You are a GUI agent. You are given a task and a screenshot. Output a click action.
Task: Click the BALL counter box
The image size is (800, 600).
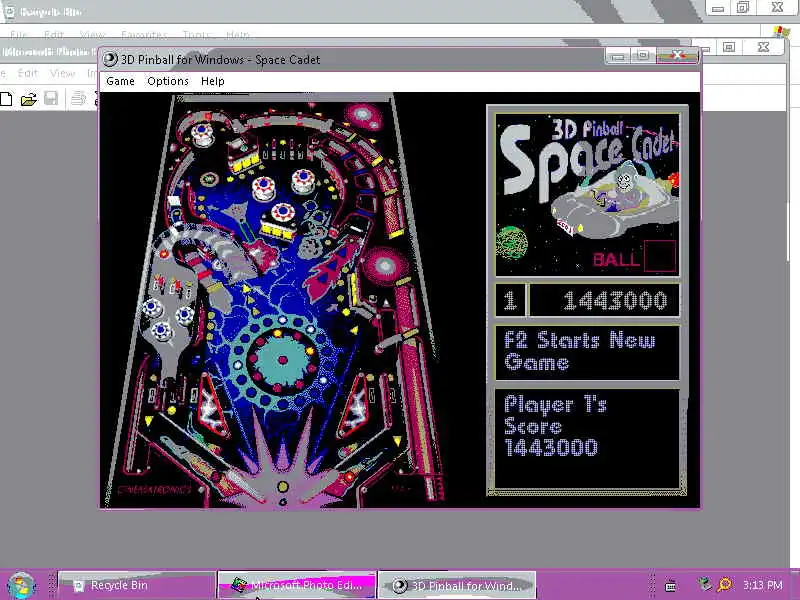[660, 256]
